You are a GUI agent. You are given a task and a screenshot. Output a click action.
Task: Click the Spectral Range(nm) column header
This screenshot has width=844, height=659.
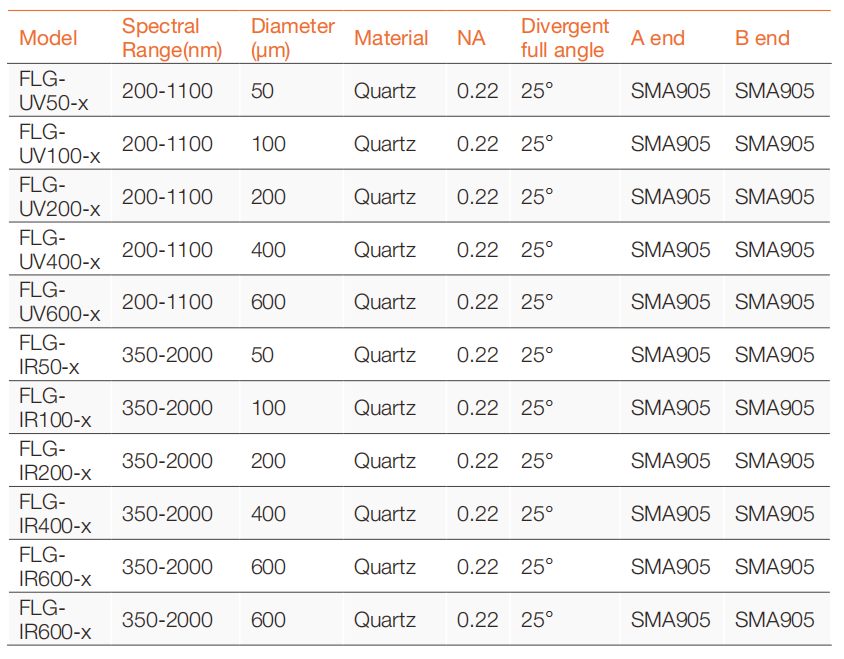pyautogui.click(x=172, y=39)
